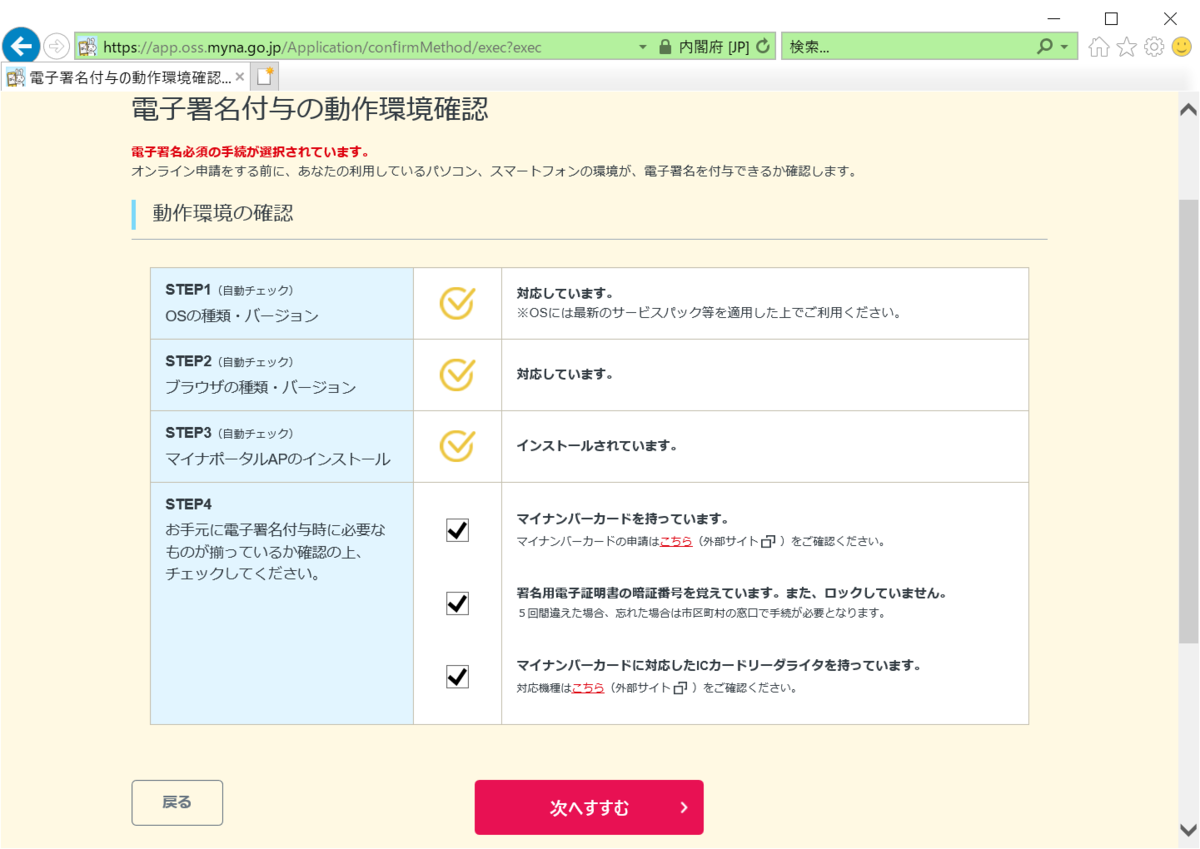Open こちら link for card application
This screenshot has height=849, width=1200.
675,541
